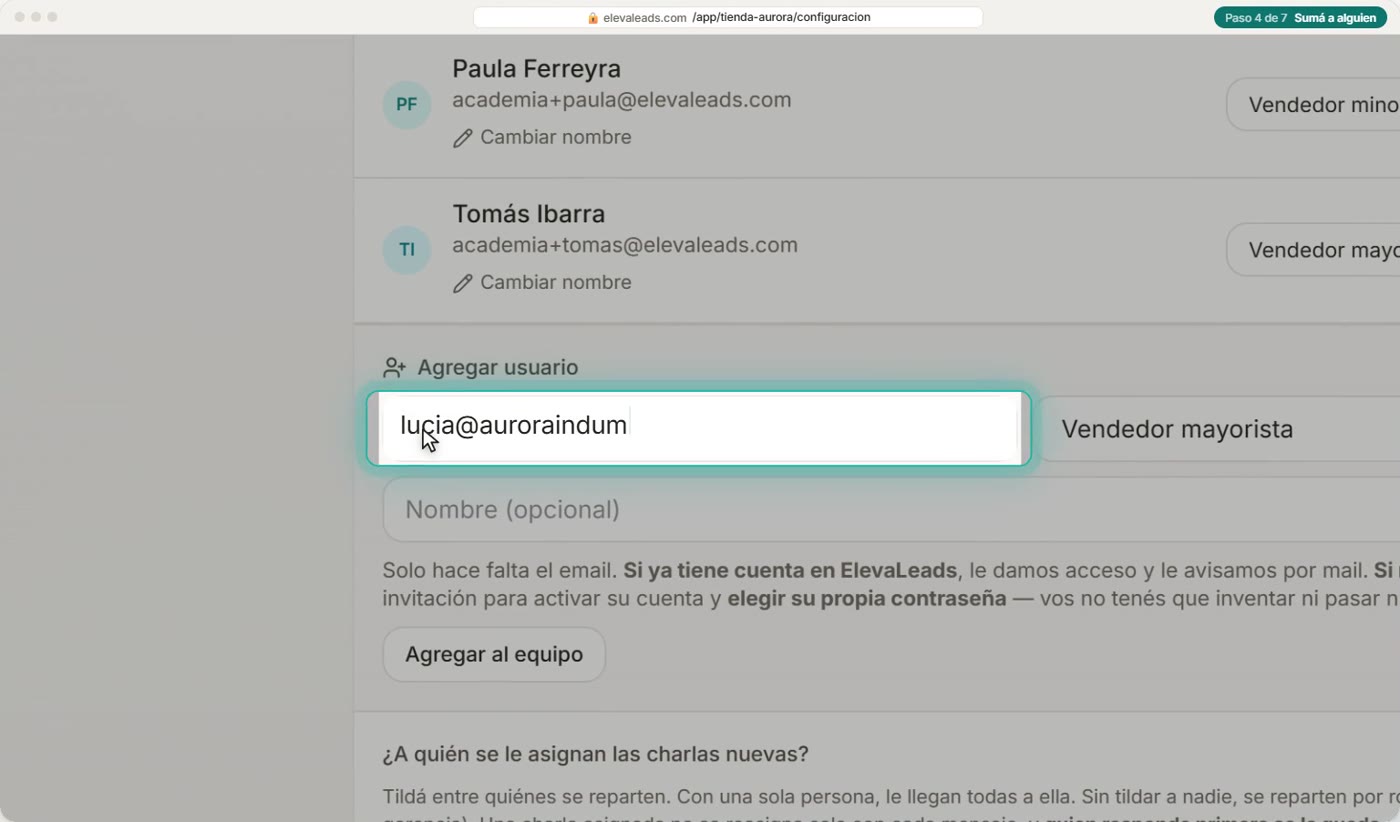
Task: Click bold text 'elegir su propia contraseña'
Action: tap(866, 599)
